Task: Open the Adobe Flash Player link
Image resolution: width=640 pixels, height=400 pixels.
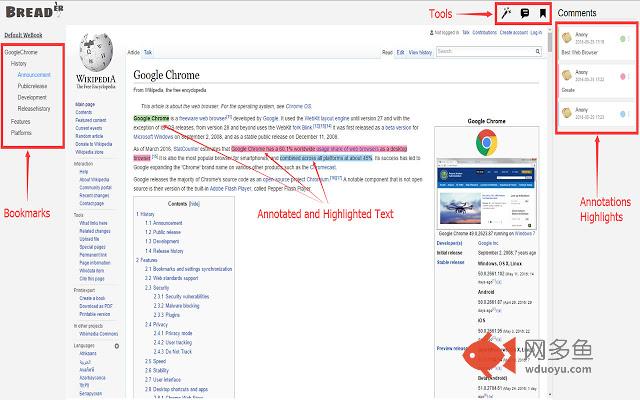Action: pyautogui.click(x=230, y=189)
